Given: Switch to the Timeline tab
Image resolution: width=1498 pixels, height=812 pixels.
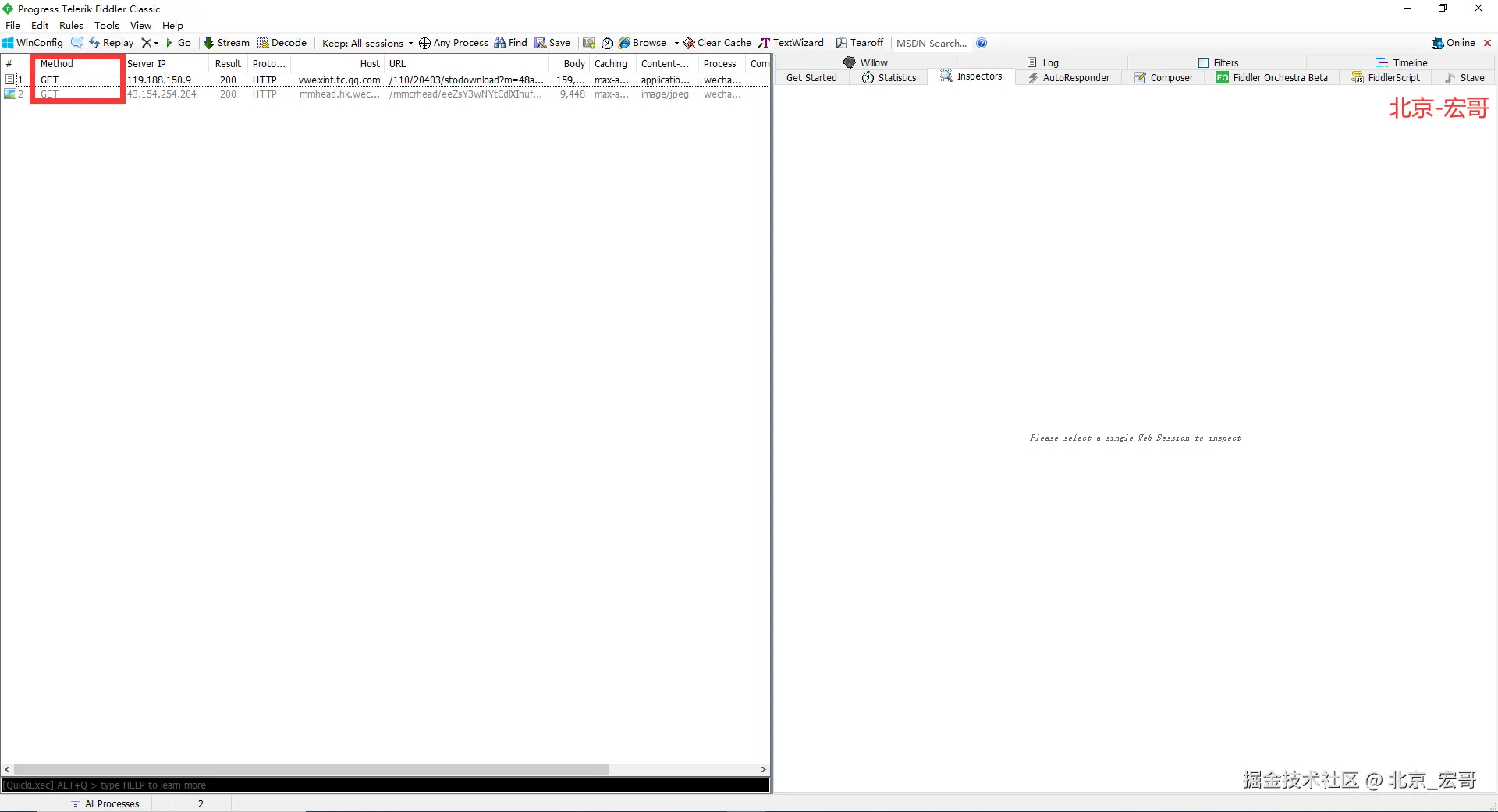Looking at the screenshot, I should (1402, 62).
